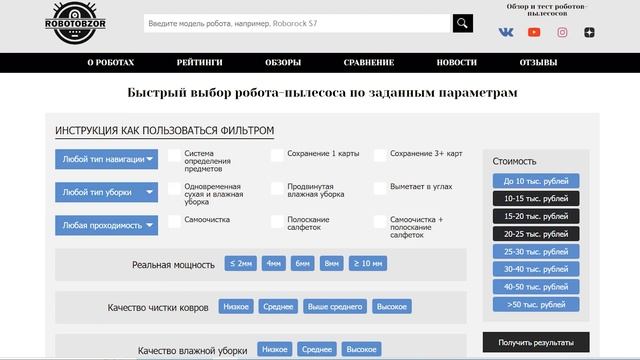Select price До 10 тыс. рублей
The height and width of the screenshot is (360, 640).
click(536, 181)
